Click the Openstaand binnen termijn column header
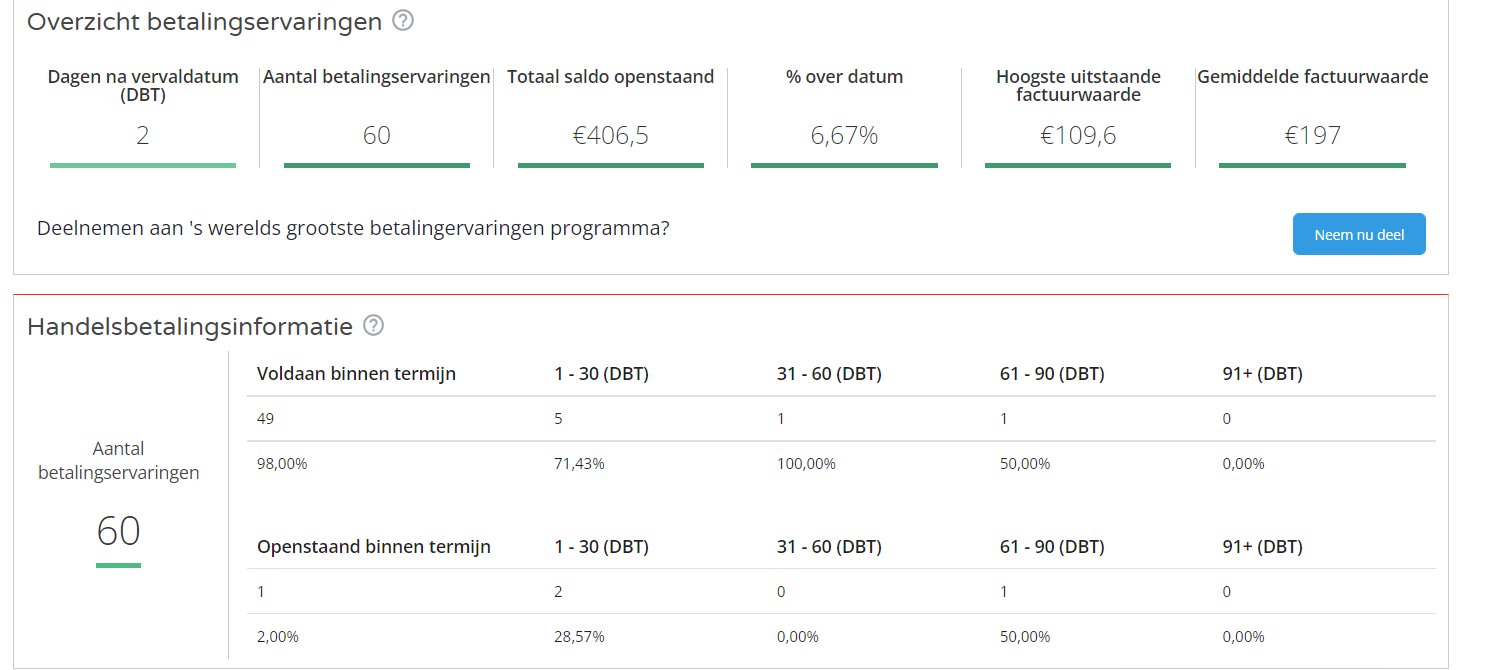 pos(373,547)
